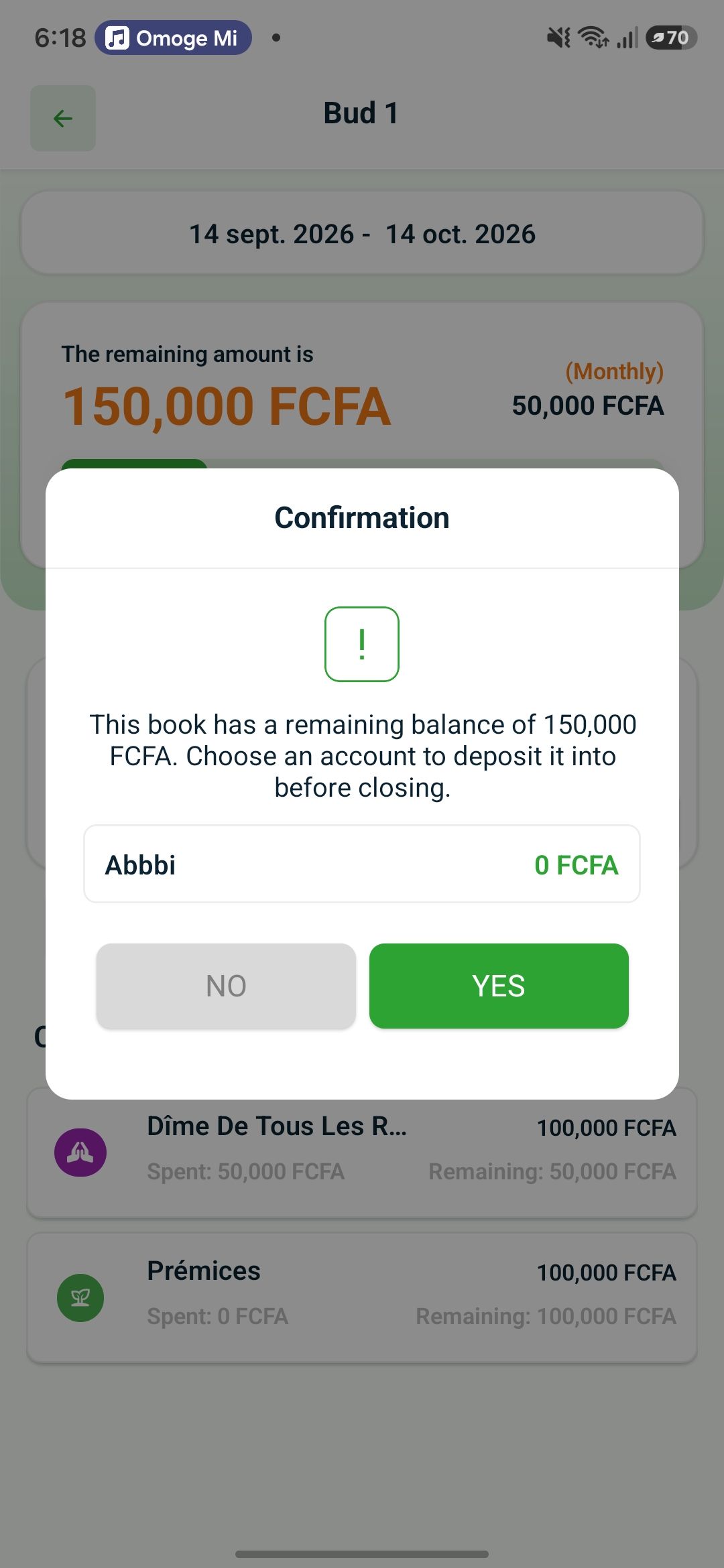
Task: Tap the green sprout Prémices icon
Action: pyautogui.click(x=80, y=1298)
